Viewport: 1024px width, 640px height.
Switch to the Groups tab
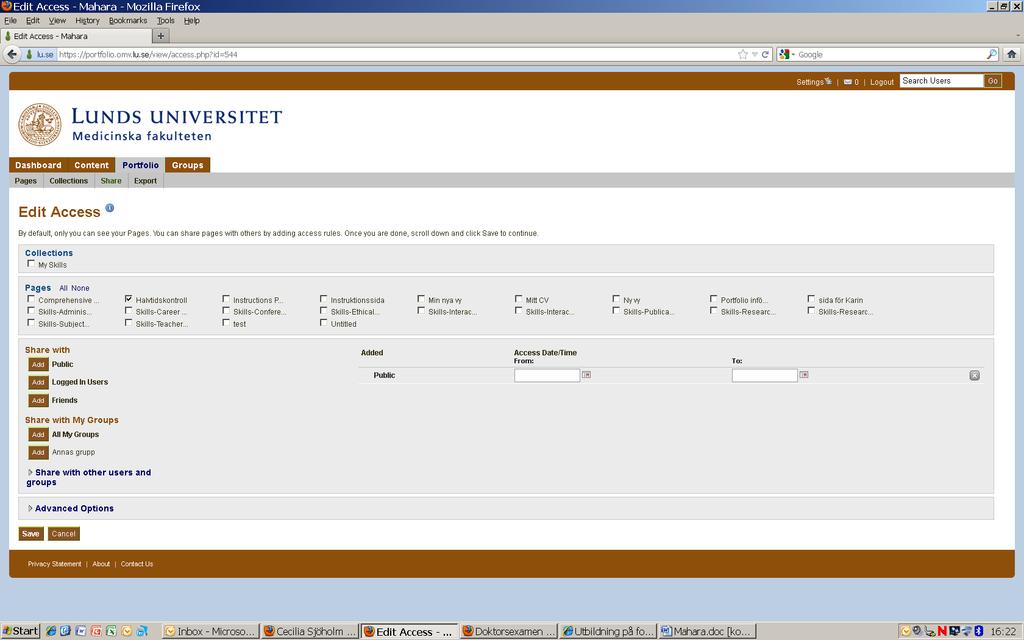187,165
